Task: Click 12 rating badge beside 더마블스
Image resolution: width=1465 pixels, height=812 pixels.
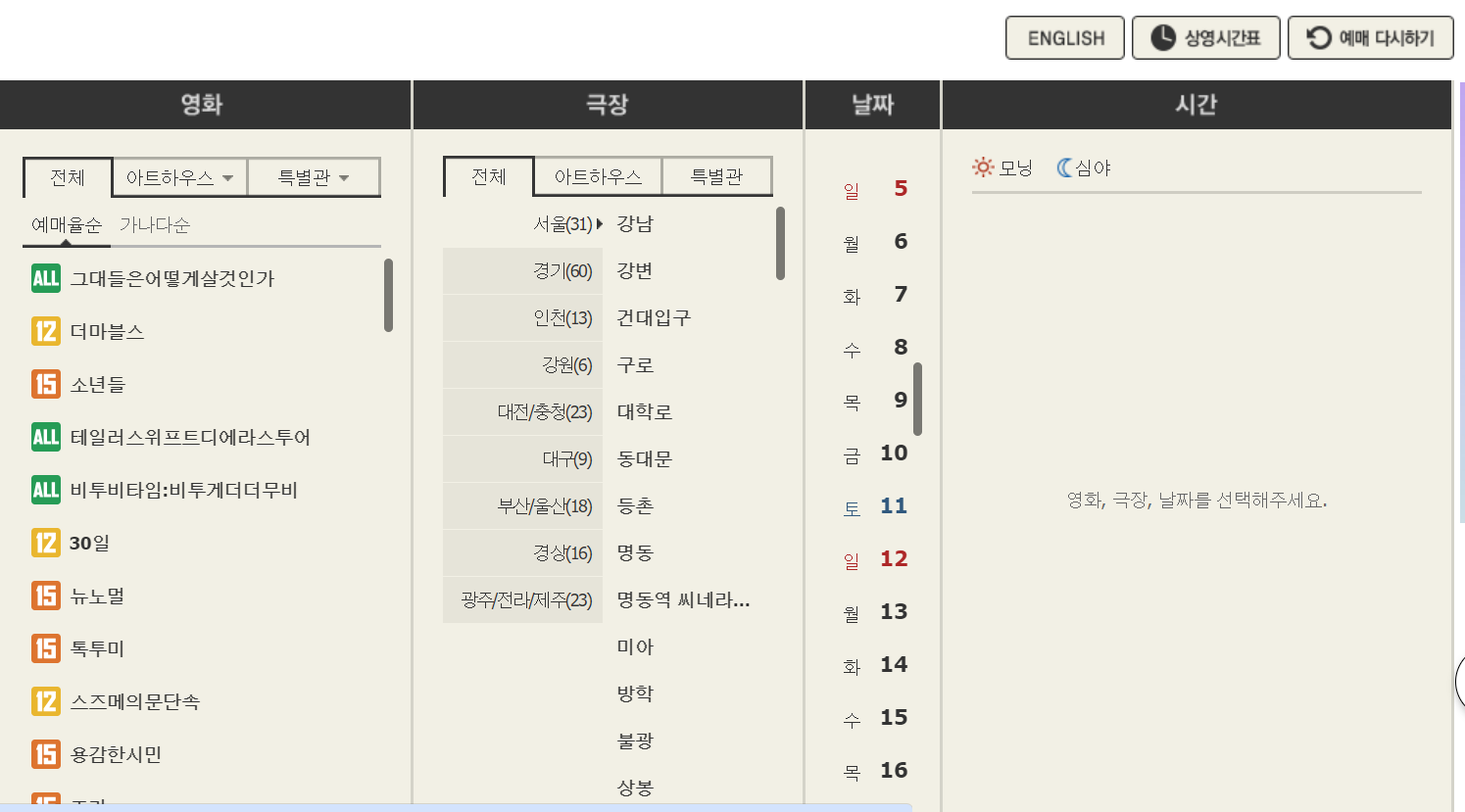Action: tap(46, 331)
